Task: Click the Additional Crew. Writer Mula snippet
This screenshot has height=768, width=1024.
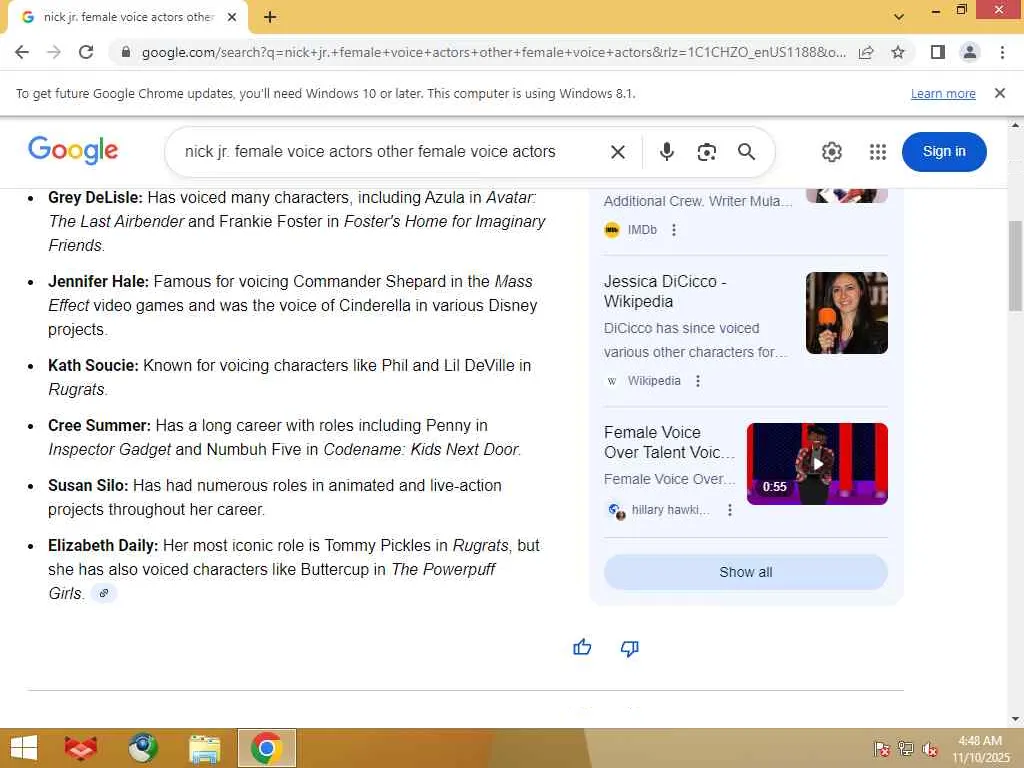Action: [698, 201]
